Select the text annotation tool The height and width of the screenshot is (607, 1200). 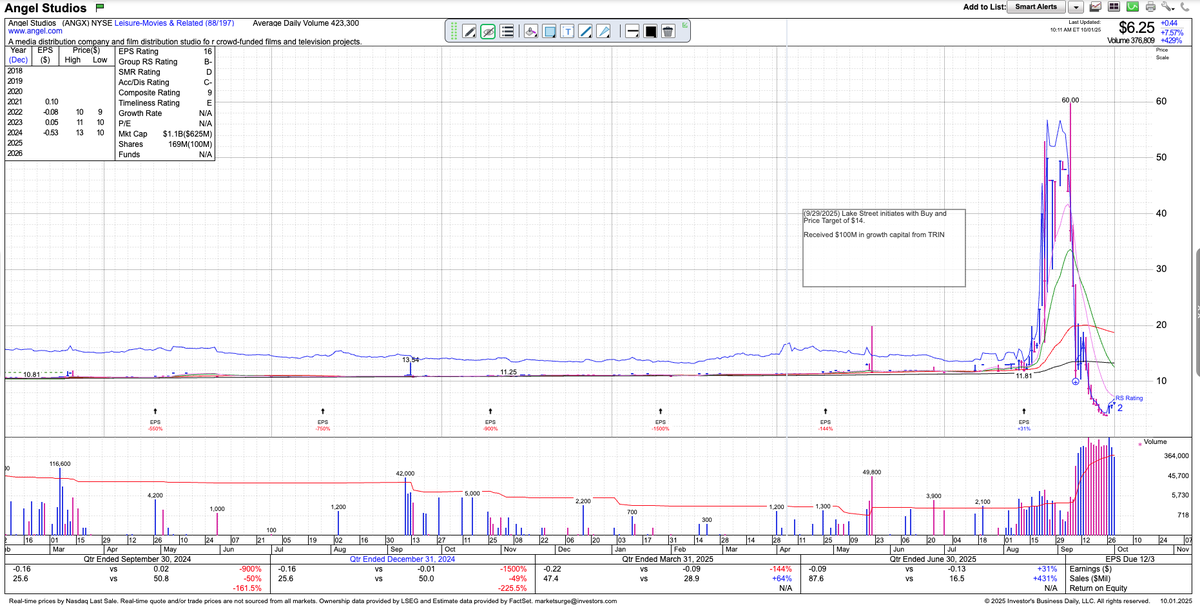point(567,31)
